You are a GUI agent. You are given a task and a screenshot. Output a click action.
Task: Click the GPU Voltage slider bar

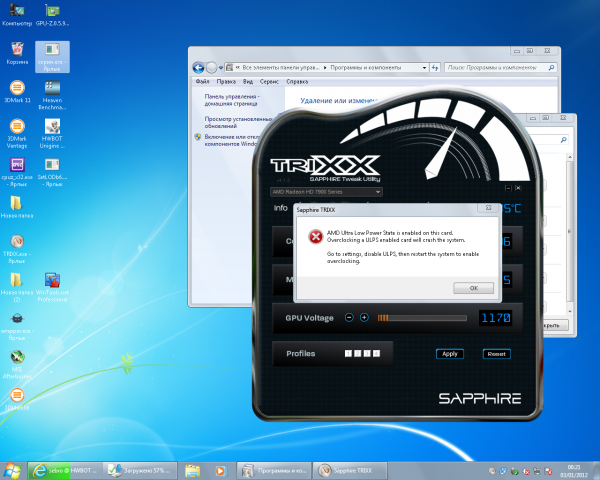[422, 318]
